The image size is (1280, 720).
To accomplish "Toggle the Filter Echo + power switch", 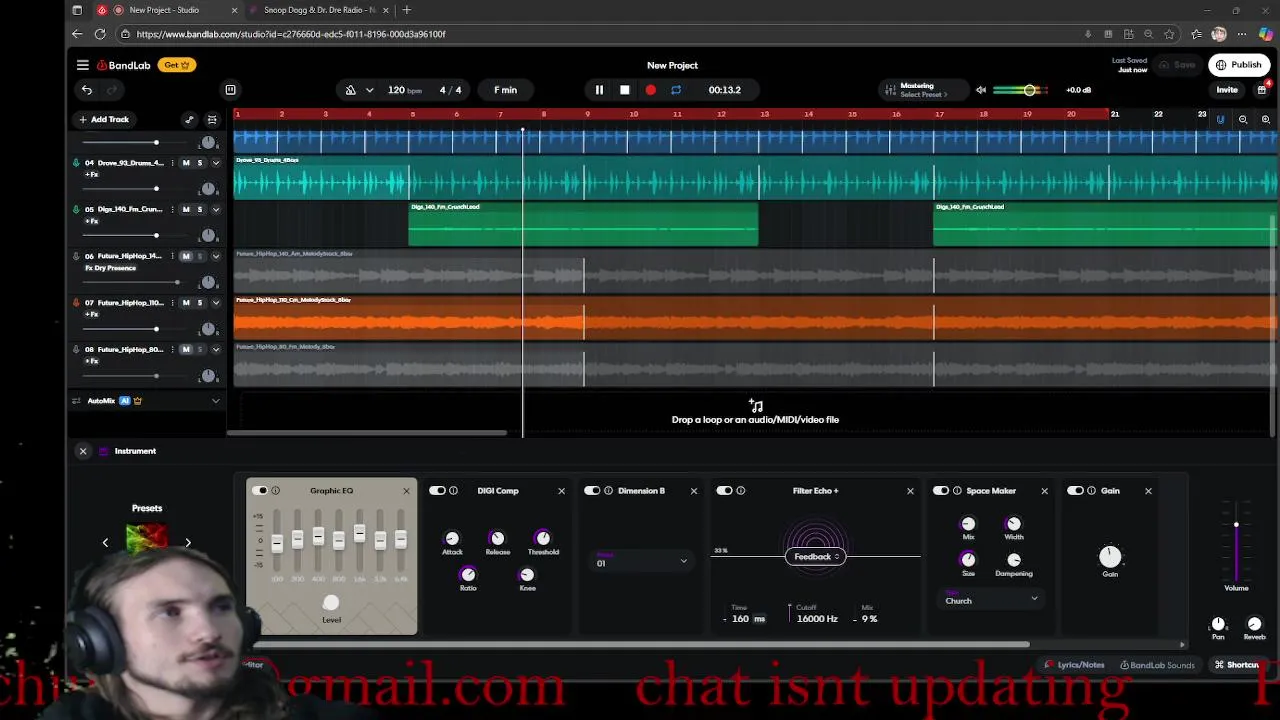I will tap(724, 491).
